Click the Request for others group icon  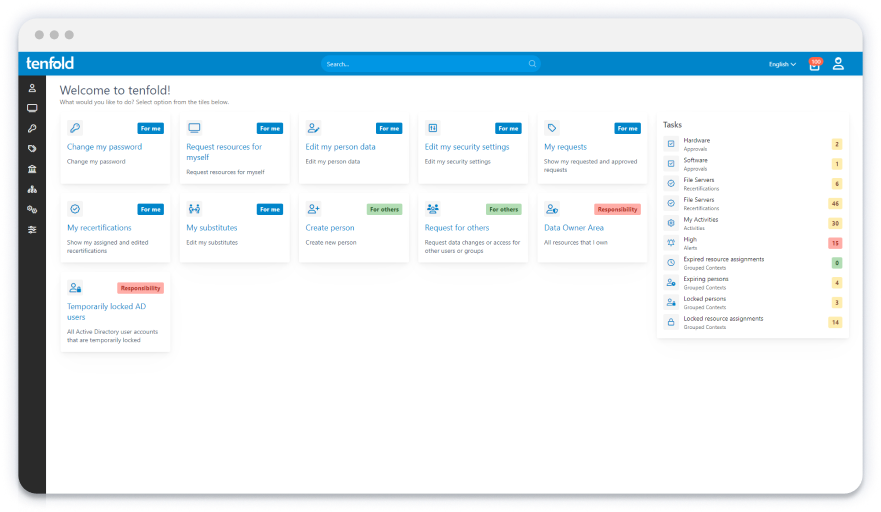(433, 209)
